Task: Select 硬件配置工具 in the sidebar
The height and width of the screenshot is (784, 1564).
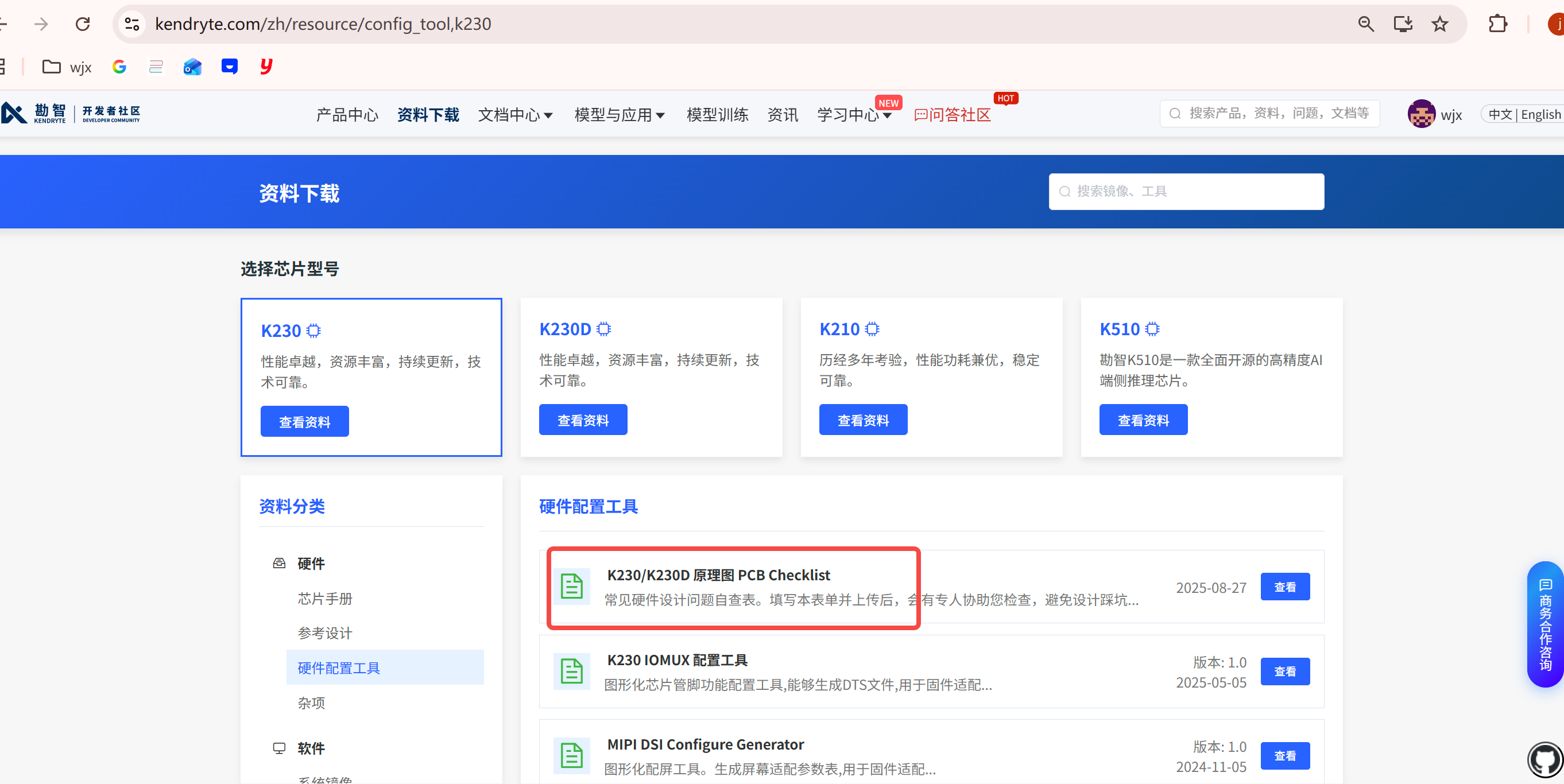Action: click(385, 667)
